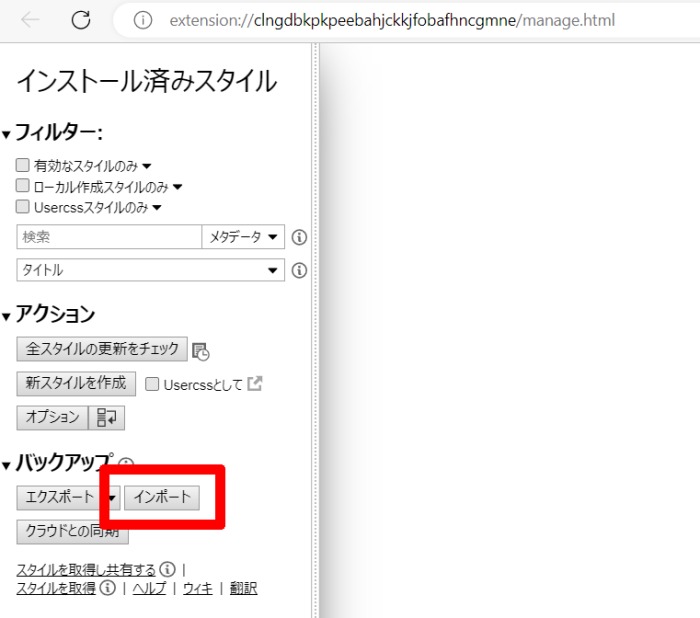Screen dimensions: 700x618
Task: Click the icon button next to オプション
Action: point(107,418)
